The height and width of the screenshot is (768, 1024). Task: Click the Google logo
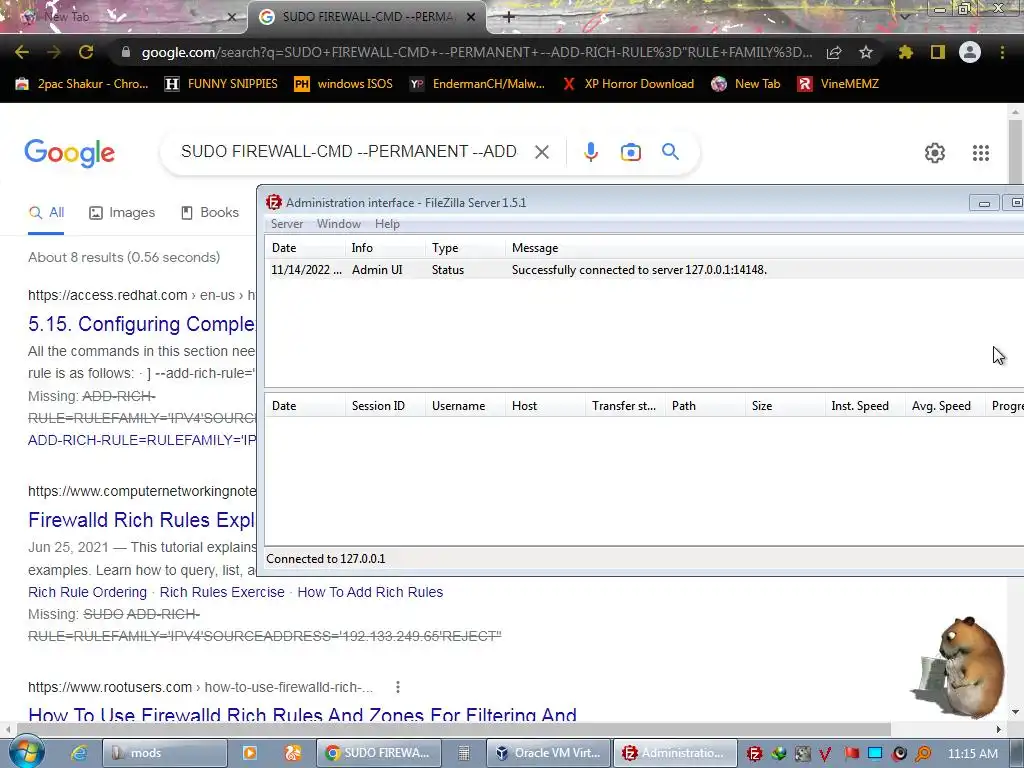coord(70,153)
